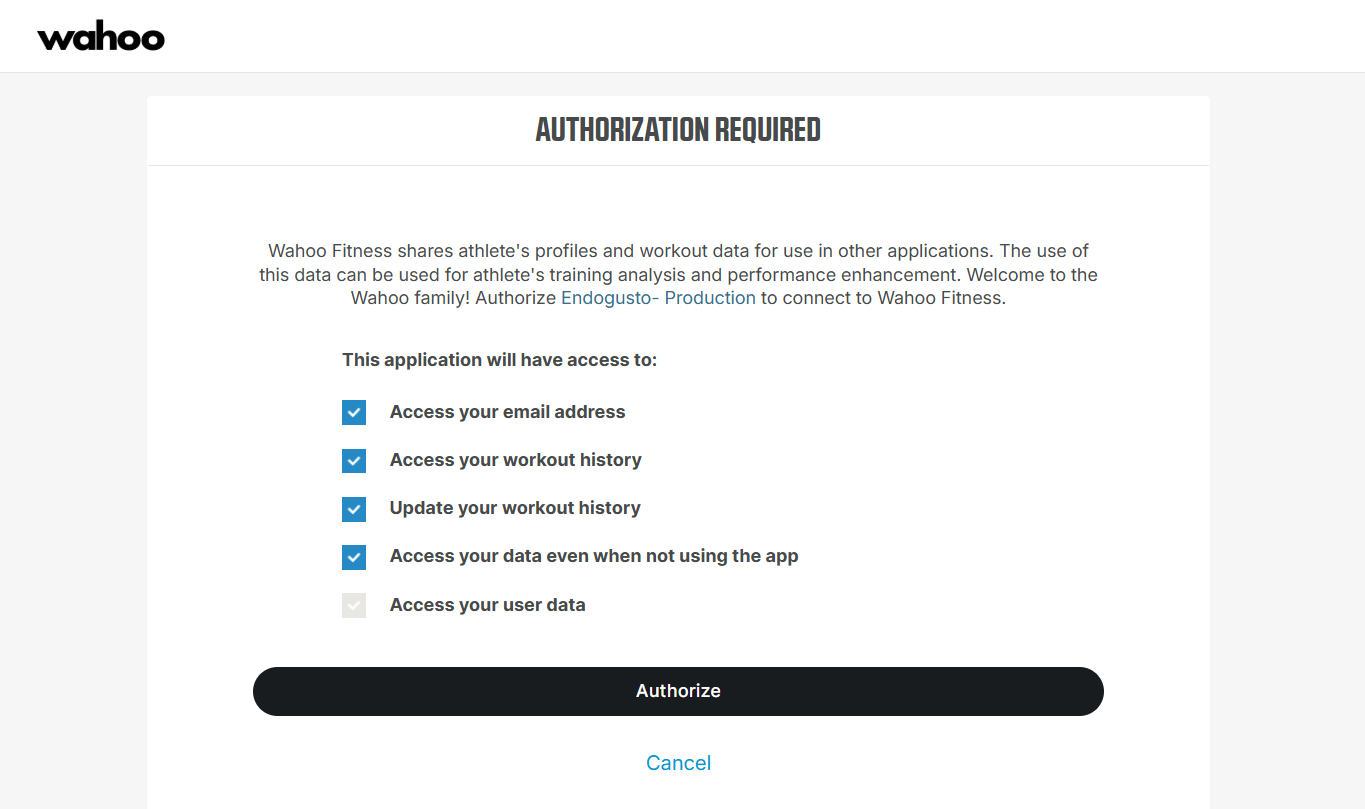Click the Wahoo logo

coord(101,38)
